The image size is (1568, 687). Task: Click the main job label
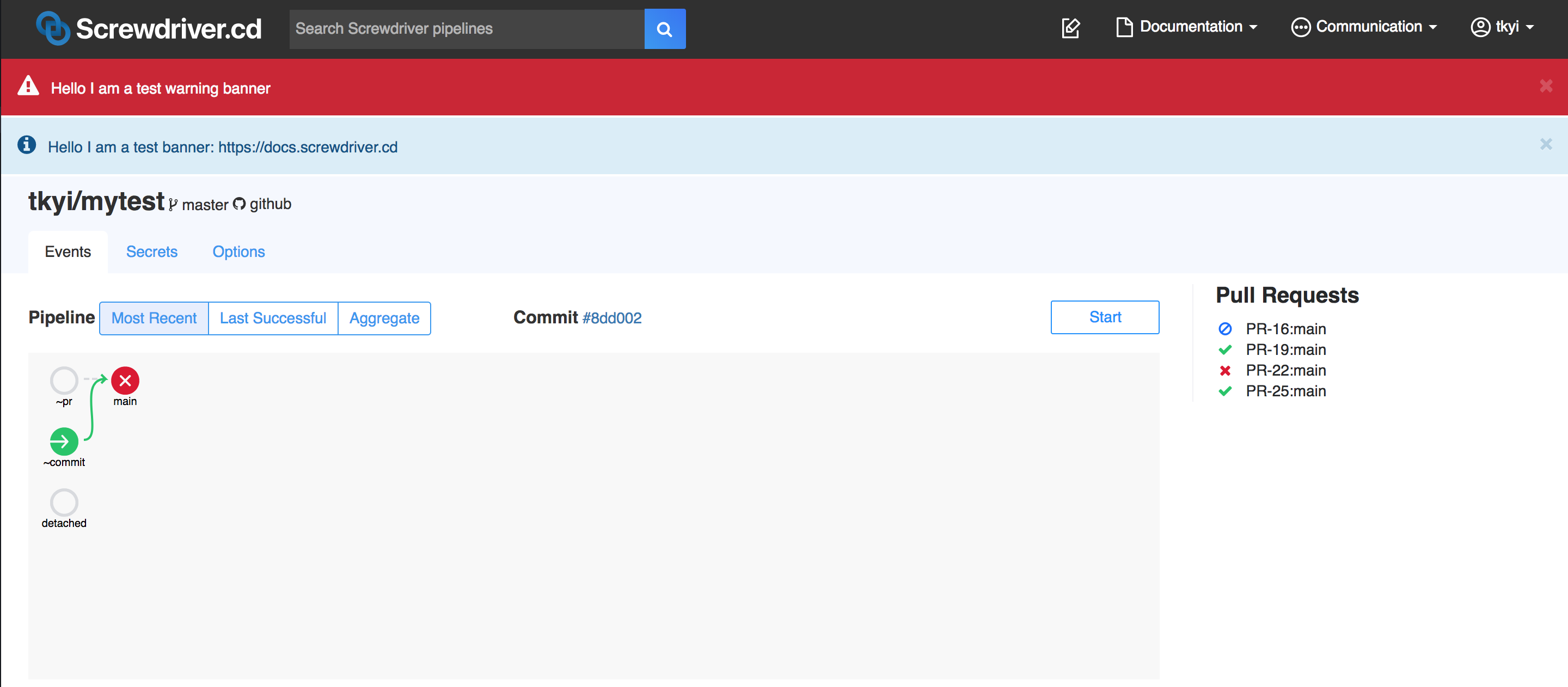point(125,402)
